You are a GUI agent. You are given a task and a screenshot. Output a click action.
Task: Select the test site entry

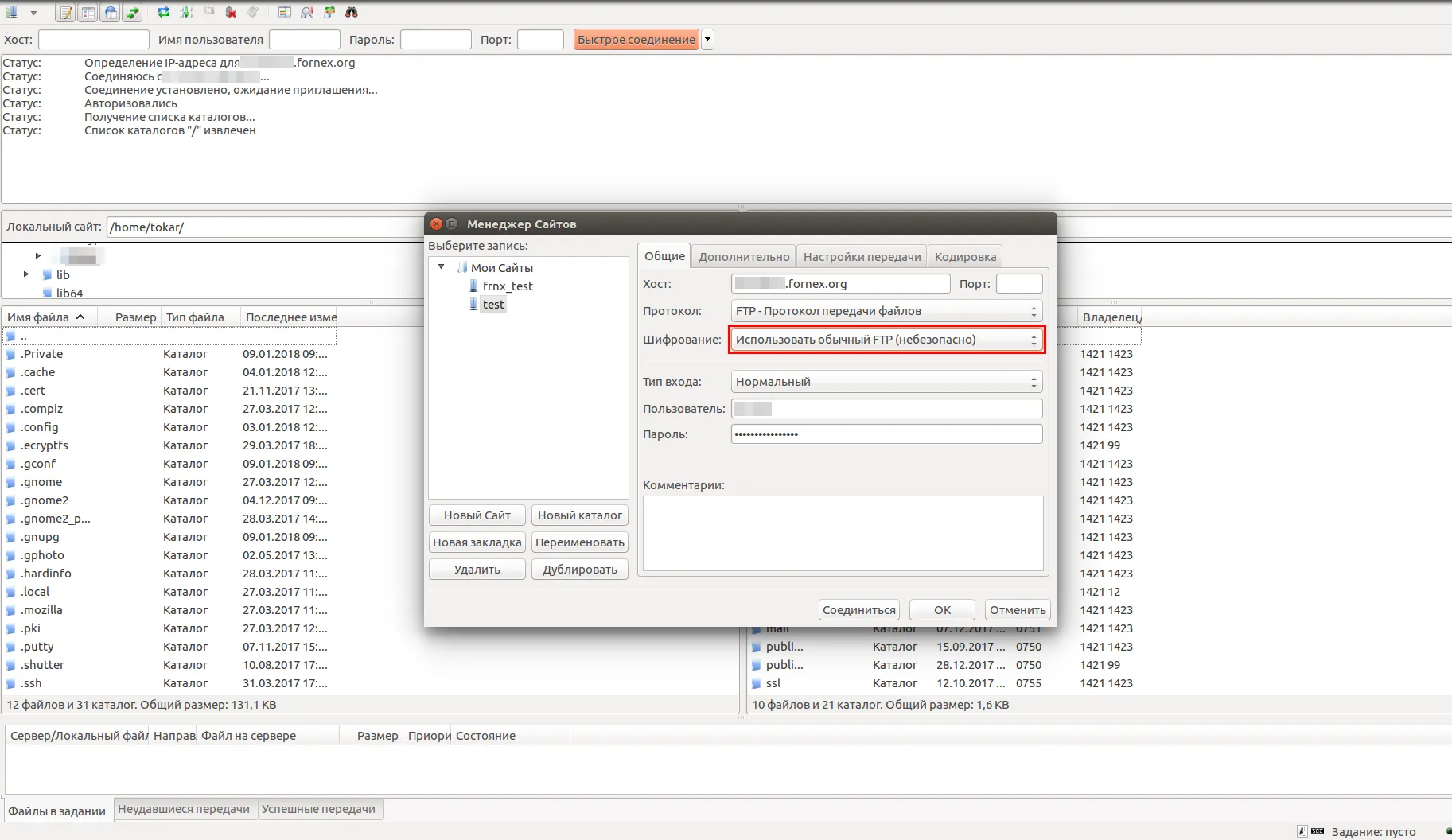tap(493, 304)
